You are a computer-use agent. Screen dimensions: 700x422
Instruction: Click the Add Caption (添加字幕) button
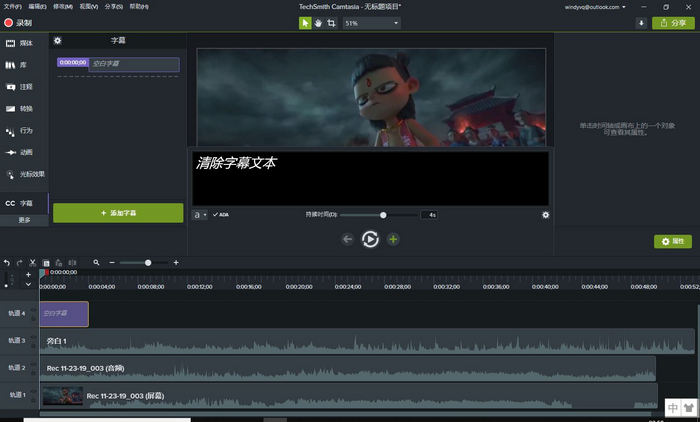118,213
